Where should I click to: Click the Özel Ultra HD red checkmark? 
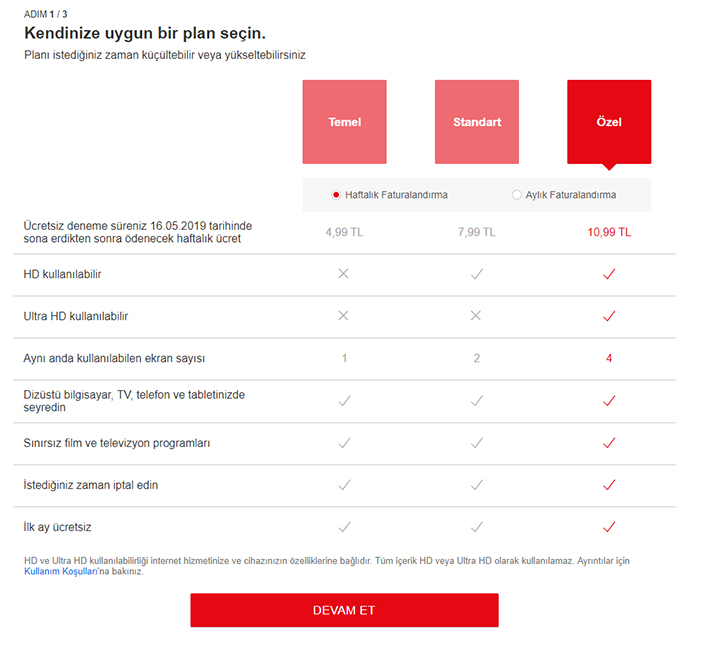608,315
